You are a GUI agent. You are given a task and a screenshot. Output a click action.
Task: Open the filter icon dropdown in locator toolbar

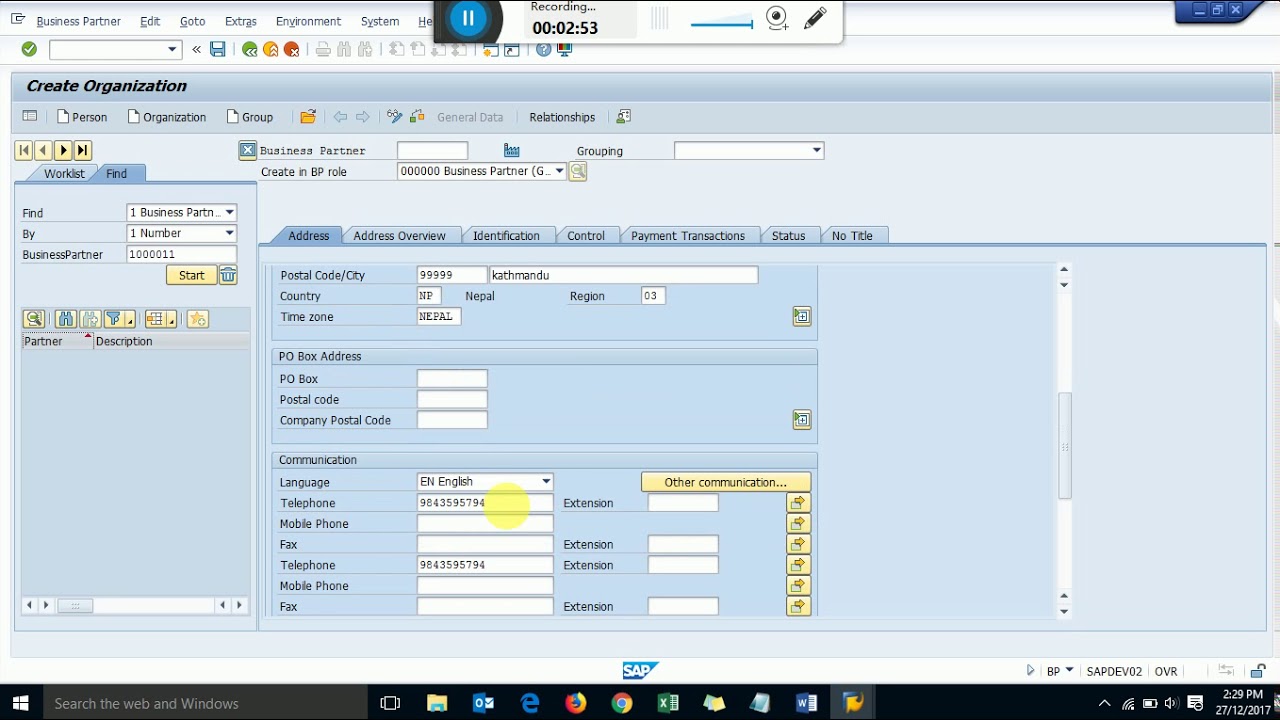coord(130,321)
